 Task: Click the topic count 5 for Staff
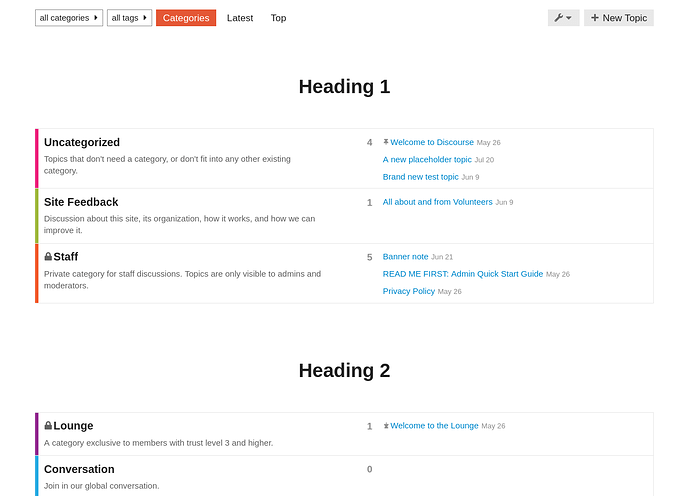click(370, 257)
